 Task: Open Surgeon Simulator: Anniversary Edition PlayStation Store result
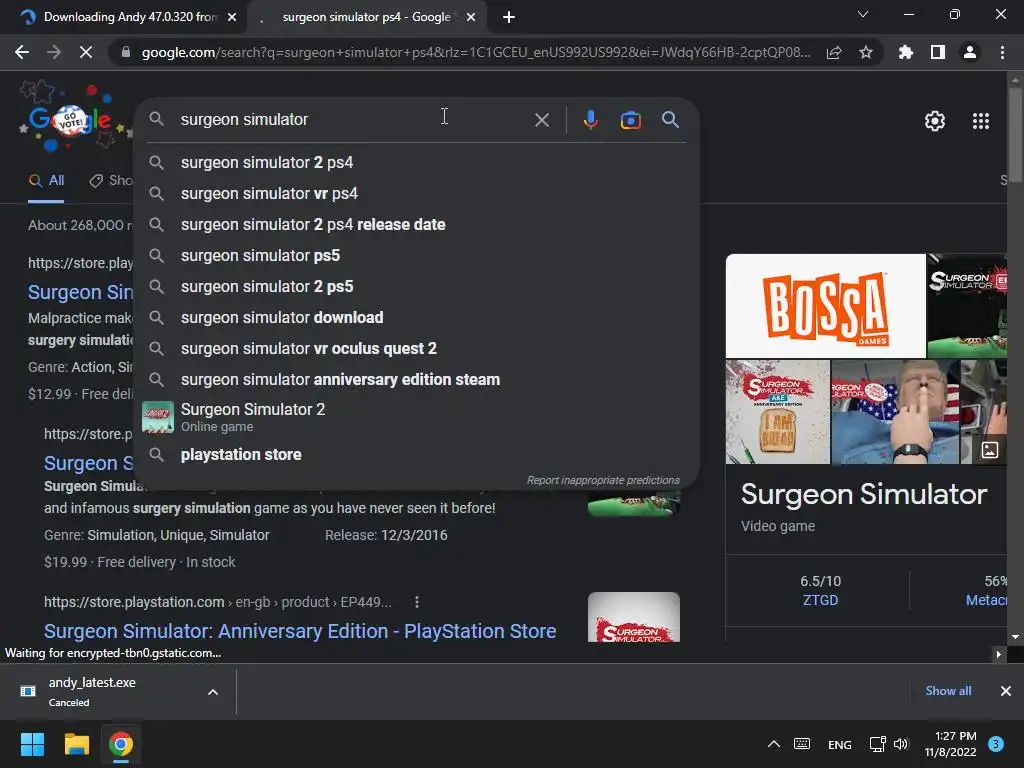pos(300,631)
